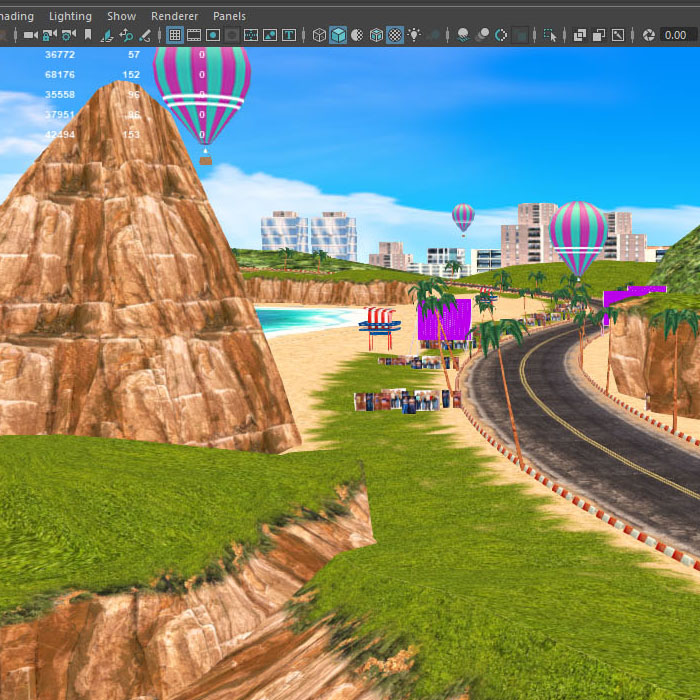Open the Show menu
The image size is (700, 700).
[121, 16]
